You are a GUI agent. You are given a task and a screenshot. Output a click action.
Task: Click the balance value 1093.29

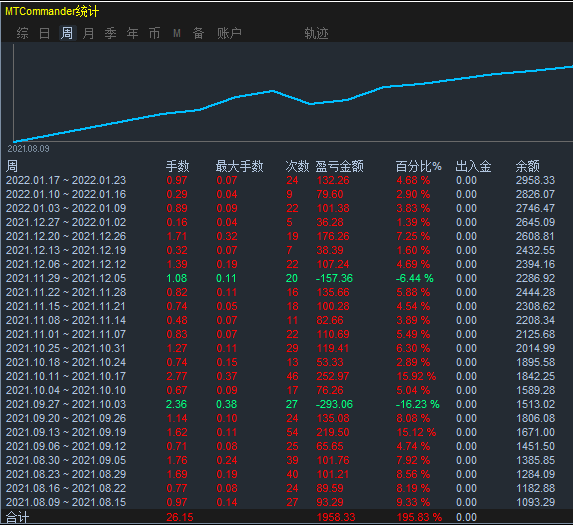pos(535,502)
